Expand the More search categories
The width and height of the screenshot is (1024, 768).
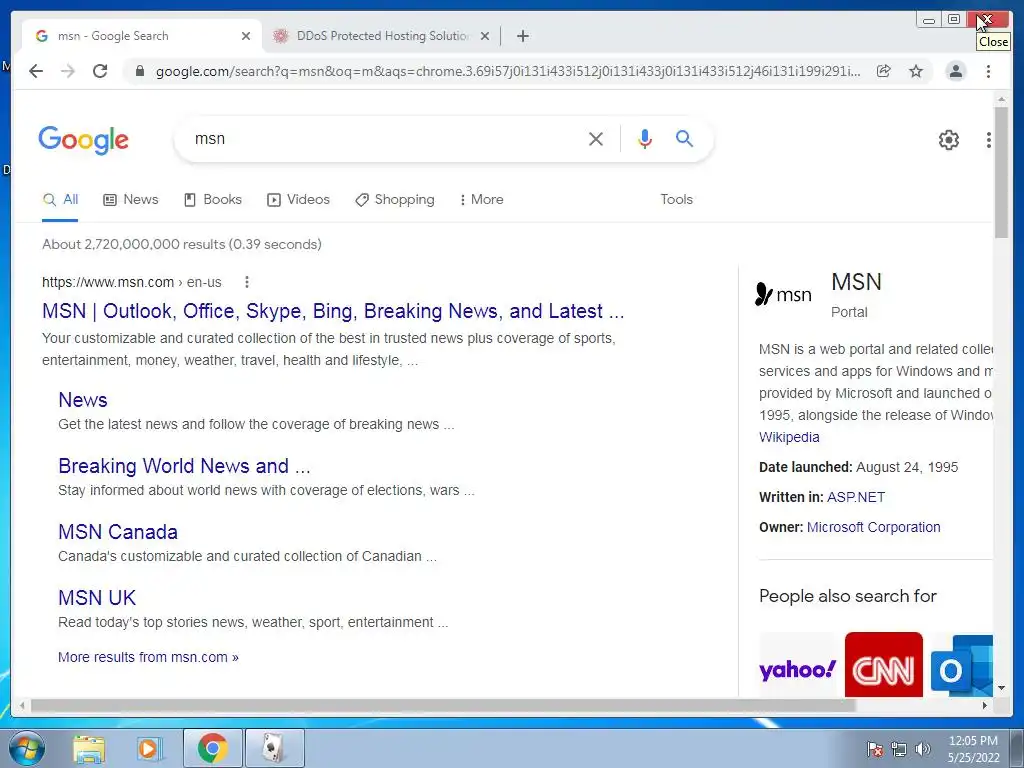pos(481,200)
